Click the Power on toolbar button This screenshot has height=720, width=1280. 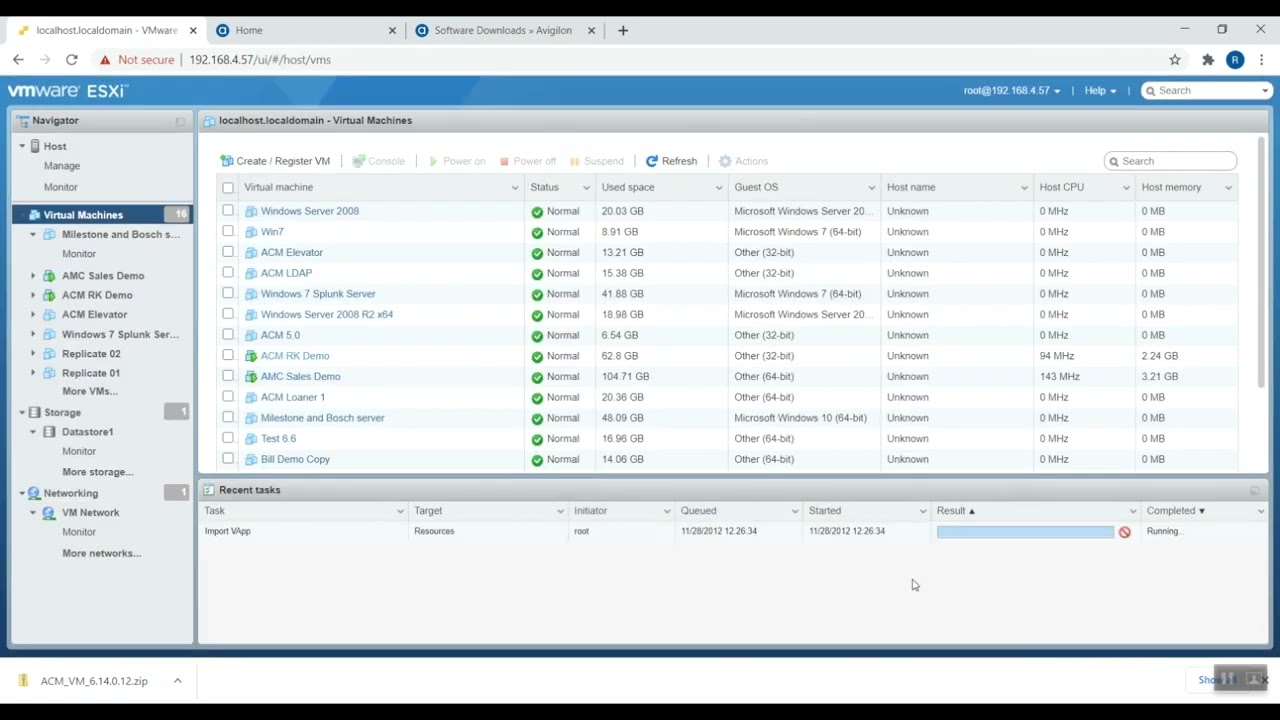(456, 161)
